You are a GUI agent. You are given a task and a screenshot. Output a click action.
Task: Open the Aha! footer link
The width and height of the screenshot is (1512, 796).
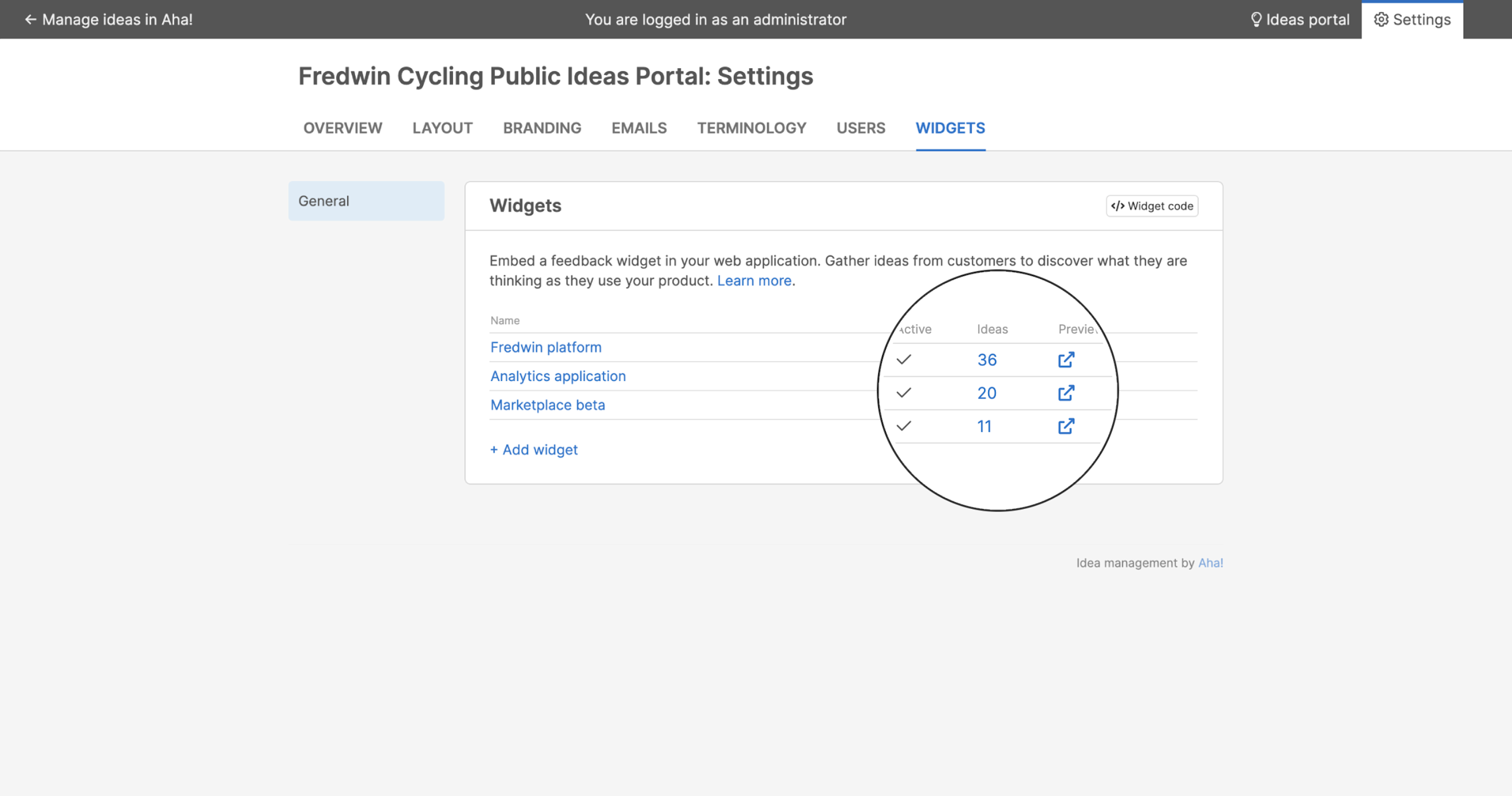pyautogui.click(x=1211, y=563)
